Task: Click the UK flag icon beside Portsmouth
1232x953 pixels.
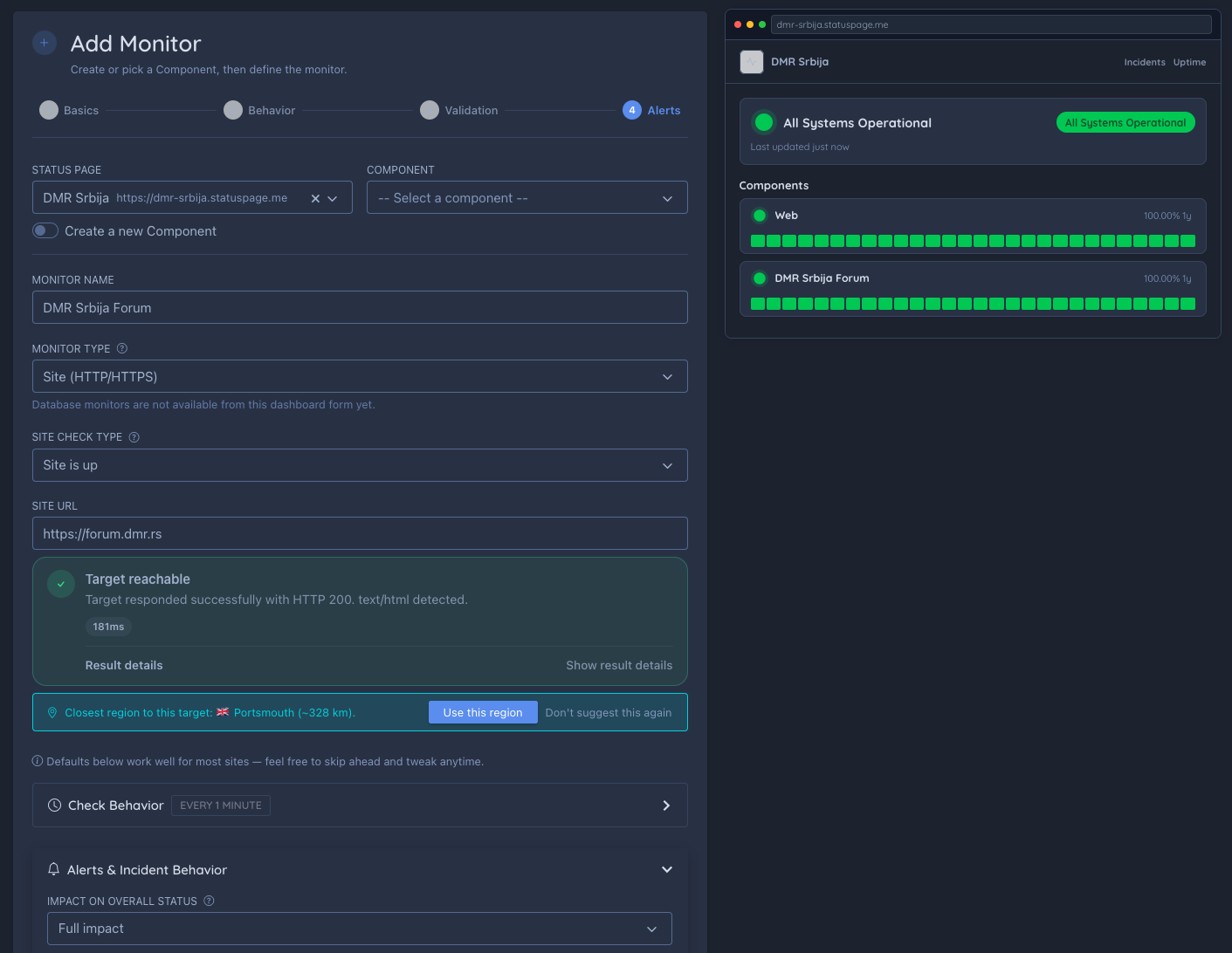Action: (223, 712)
